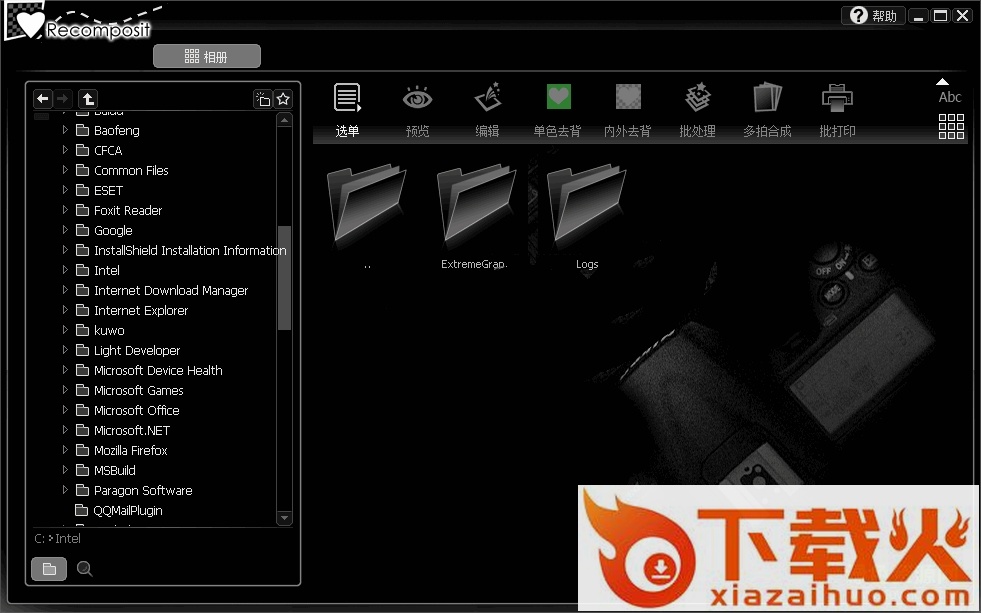Viewport: 981px width, 613px height.
Task: Choose the 内外去背 inside-outside removal tool
Action: 627,98
